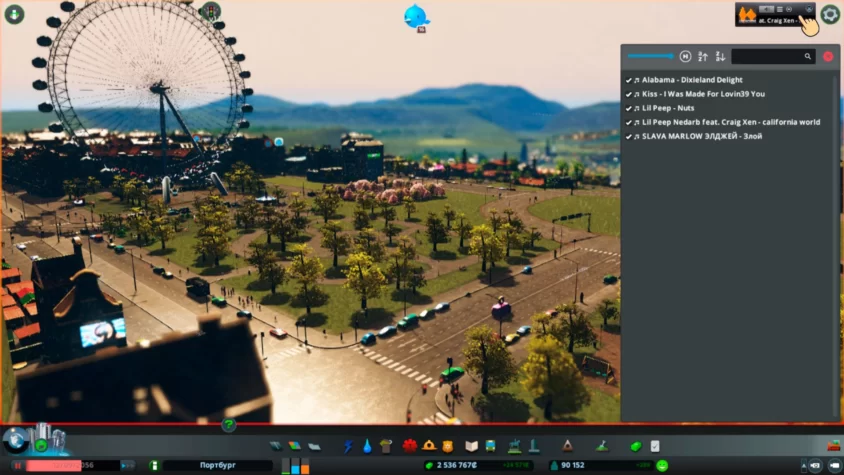Viewport: 844px width, 475px height.
Task: Open the Water and Sewage droplet menu
Action: (367, 446)
